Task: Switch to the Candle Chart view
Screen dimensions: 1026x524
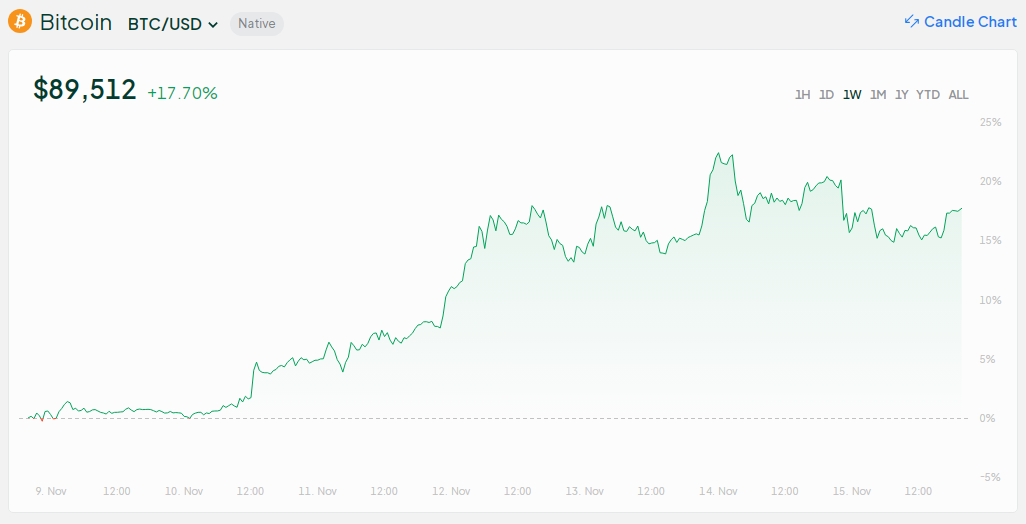Action: (969, 22)
